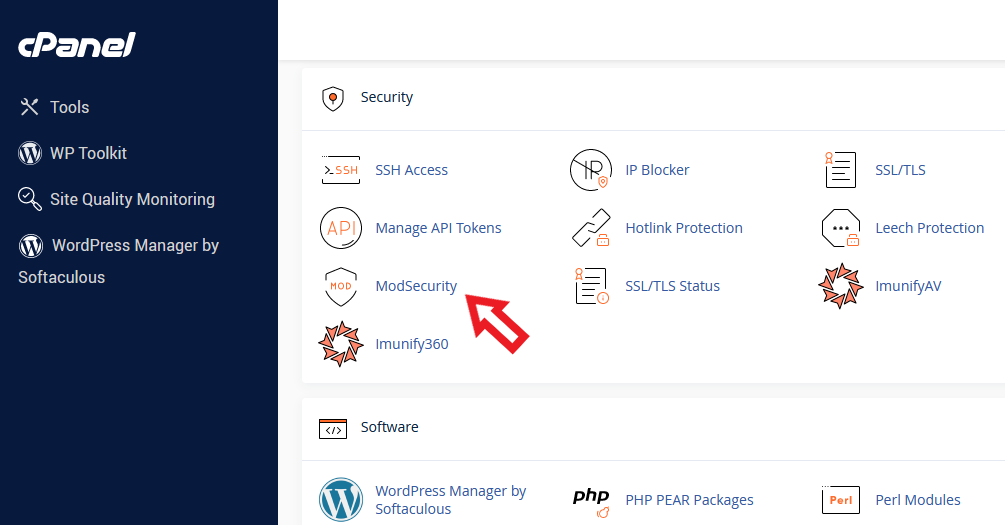Click the Software code window icon
This screenshot has height=525, width=1005.
pyautogui.click(x=333, y=428)
